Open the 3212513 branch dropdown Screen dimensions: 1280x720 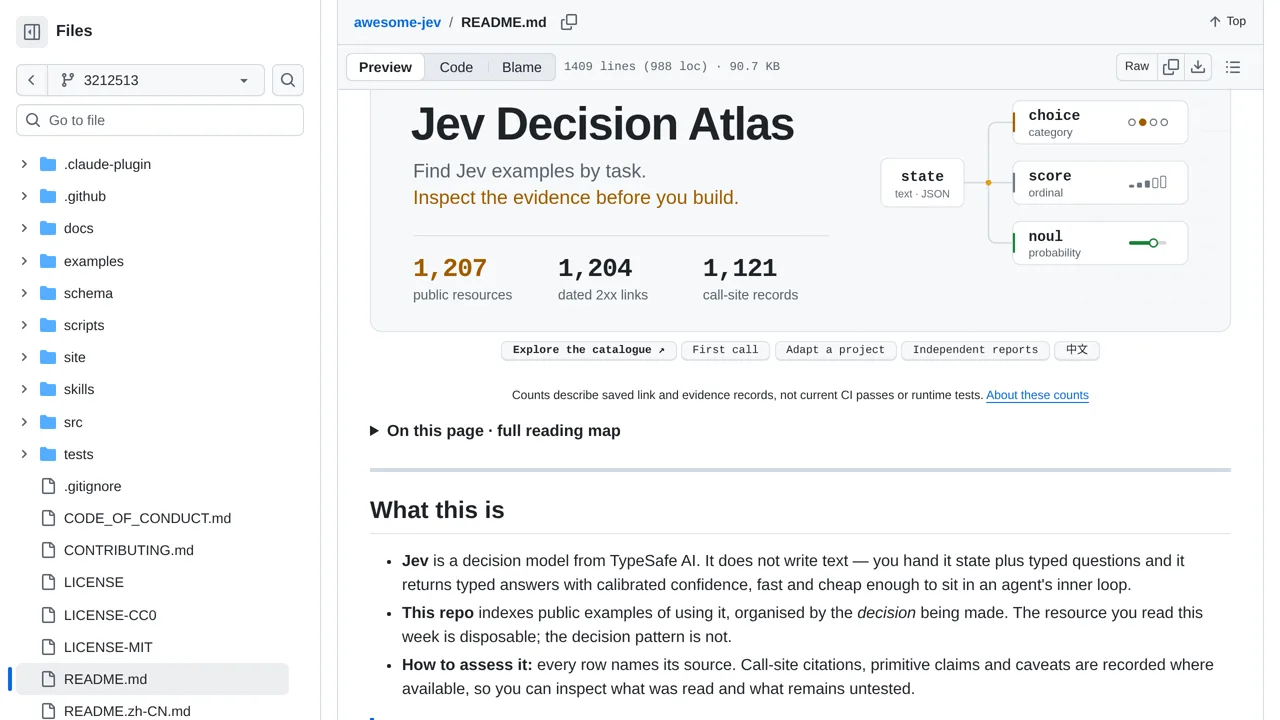click(155, 80)
